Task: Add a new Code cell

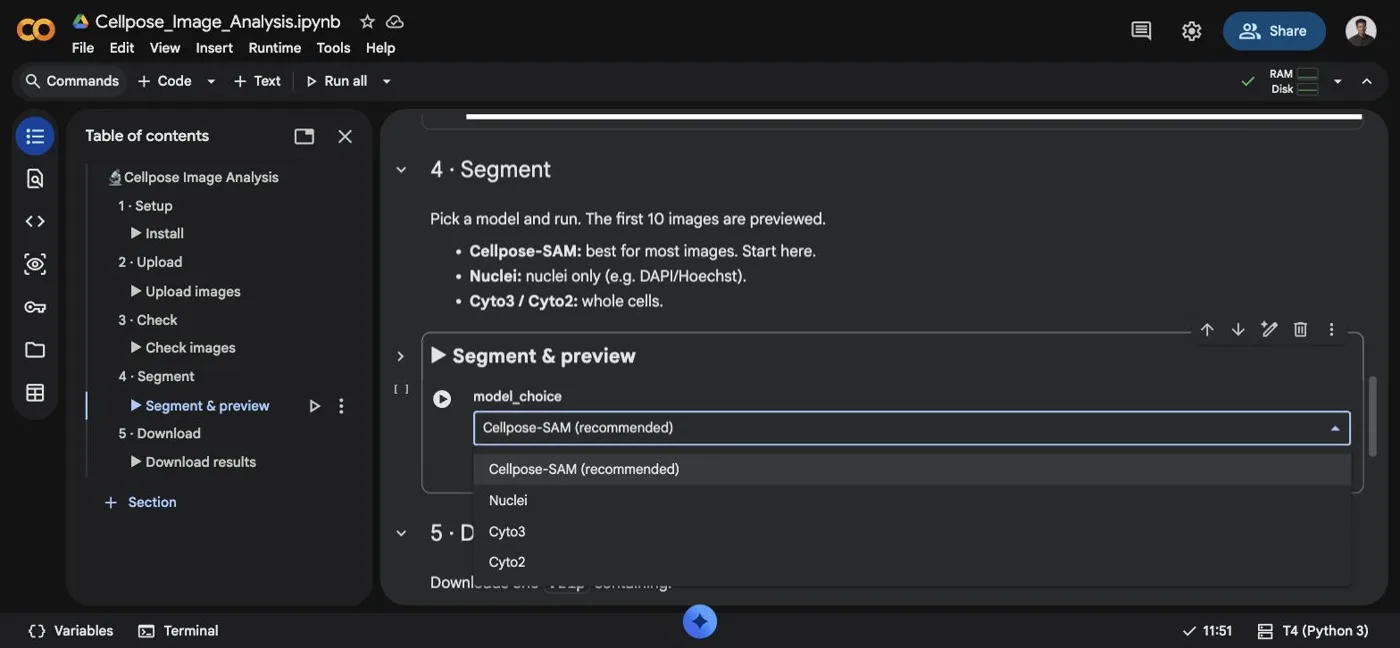Action: pyautogui.click(x=164, y=81)
